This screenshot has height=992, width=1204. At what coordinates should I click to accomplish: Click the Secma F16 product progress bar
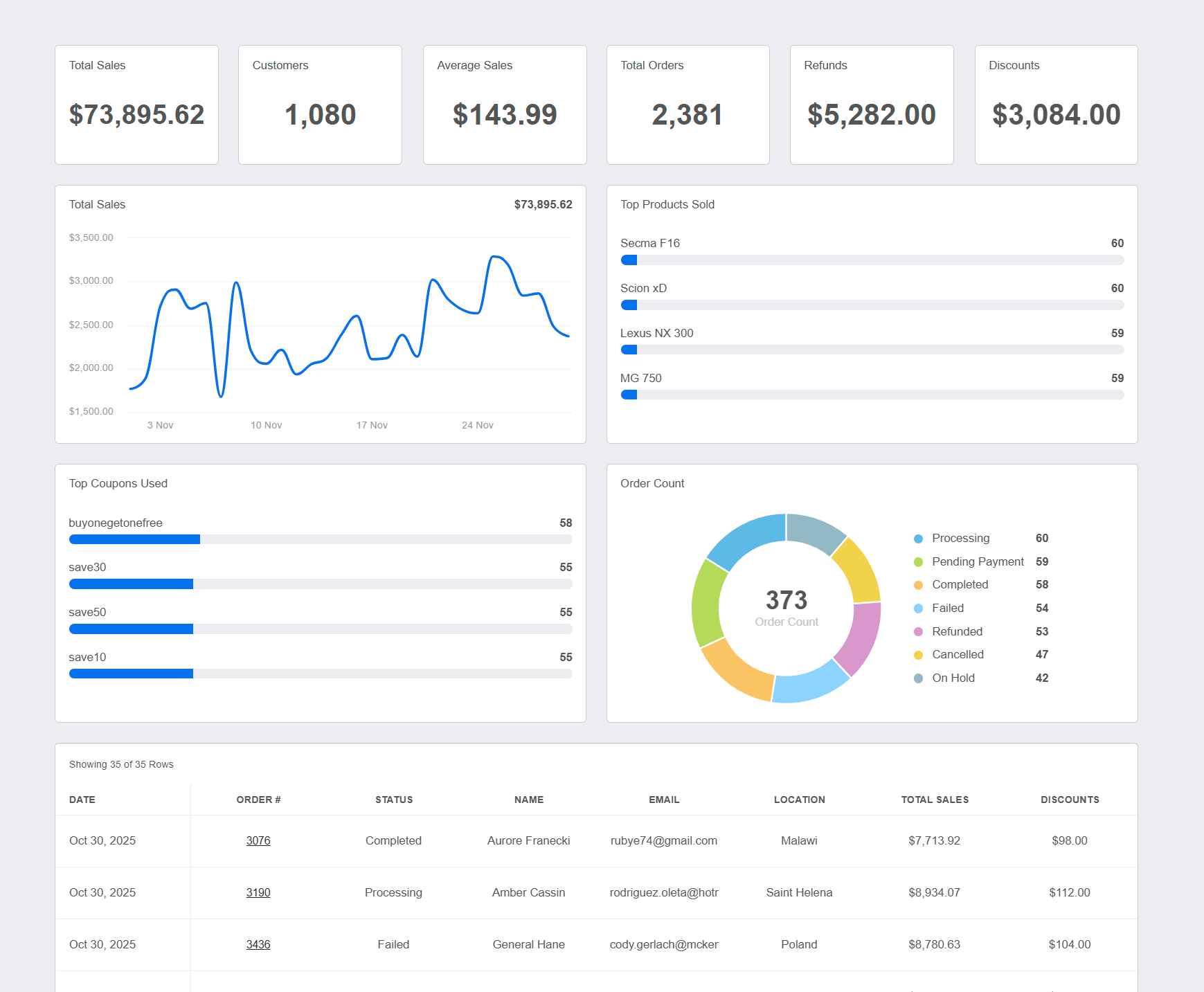tap(872, 260)
